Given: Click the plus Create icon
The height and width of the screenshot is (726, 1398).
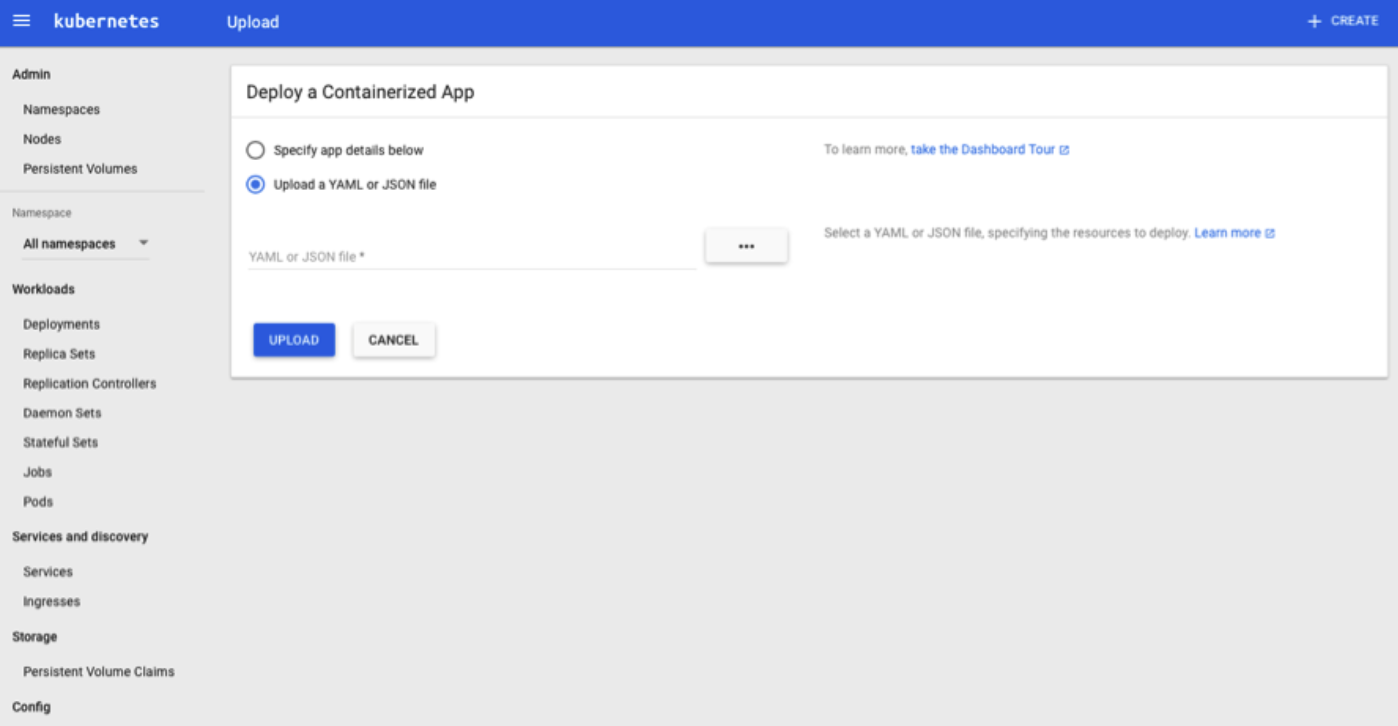Looking at the screenshot, I should point(1314,21).
